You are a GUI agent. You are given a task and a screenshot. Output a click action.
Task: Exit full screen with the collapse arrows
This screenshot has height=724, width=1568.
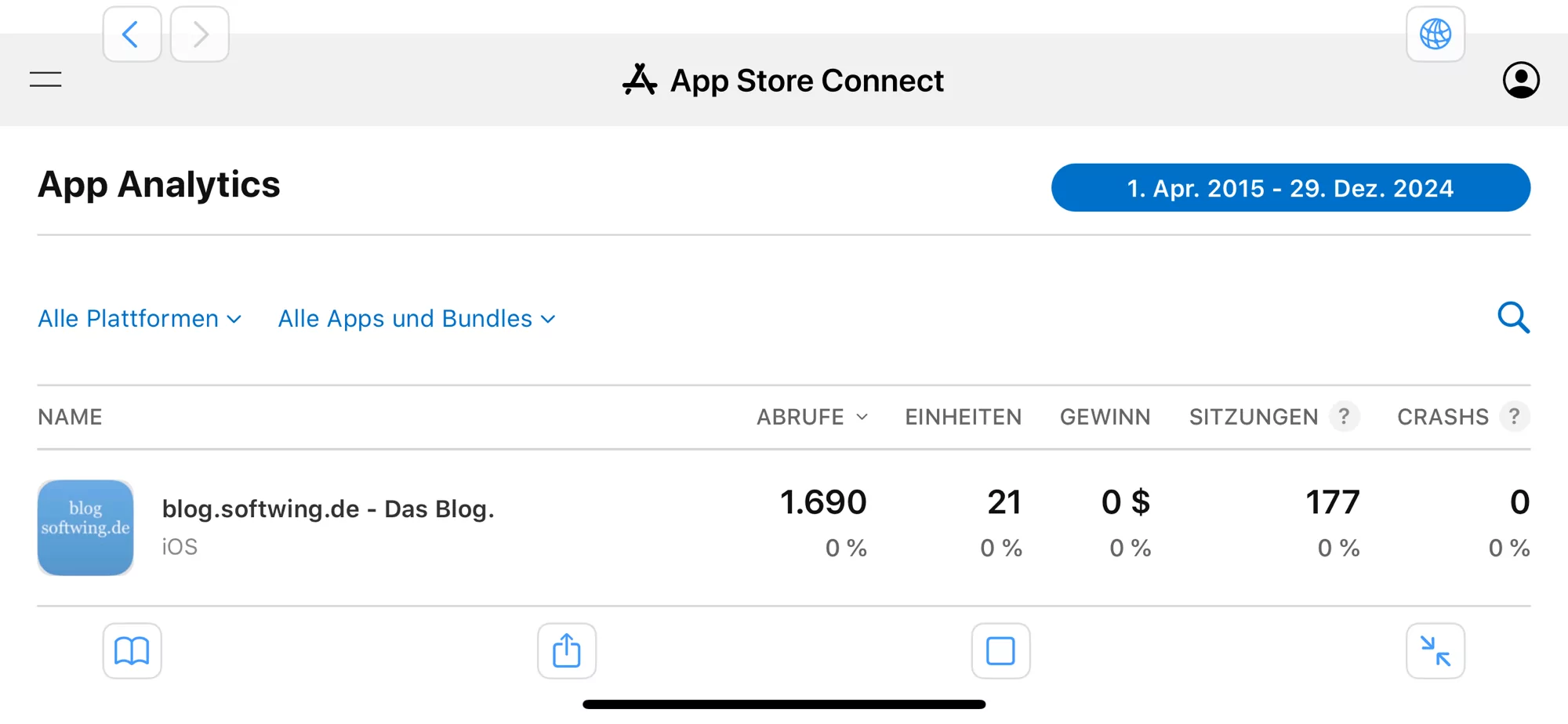pos(1436,651)
